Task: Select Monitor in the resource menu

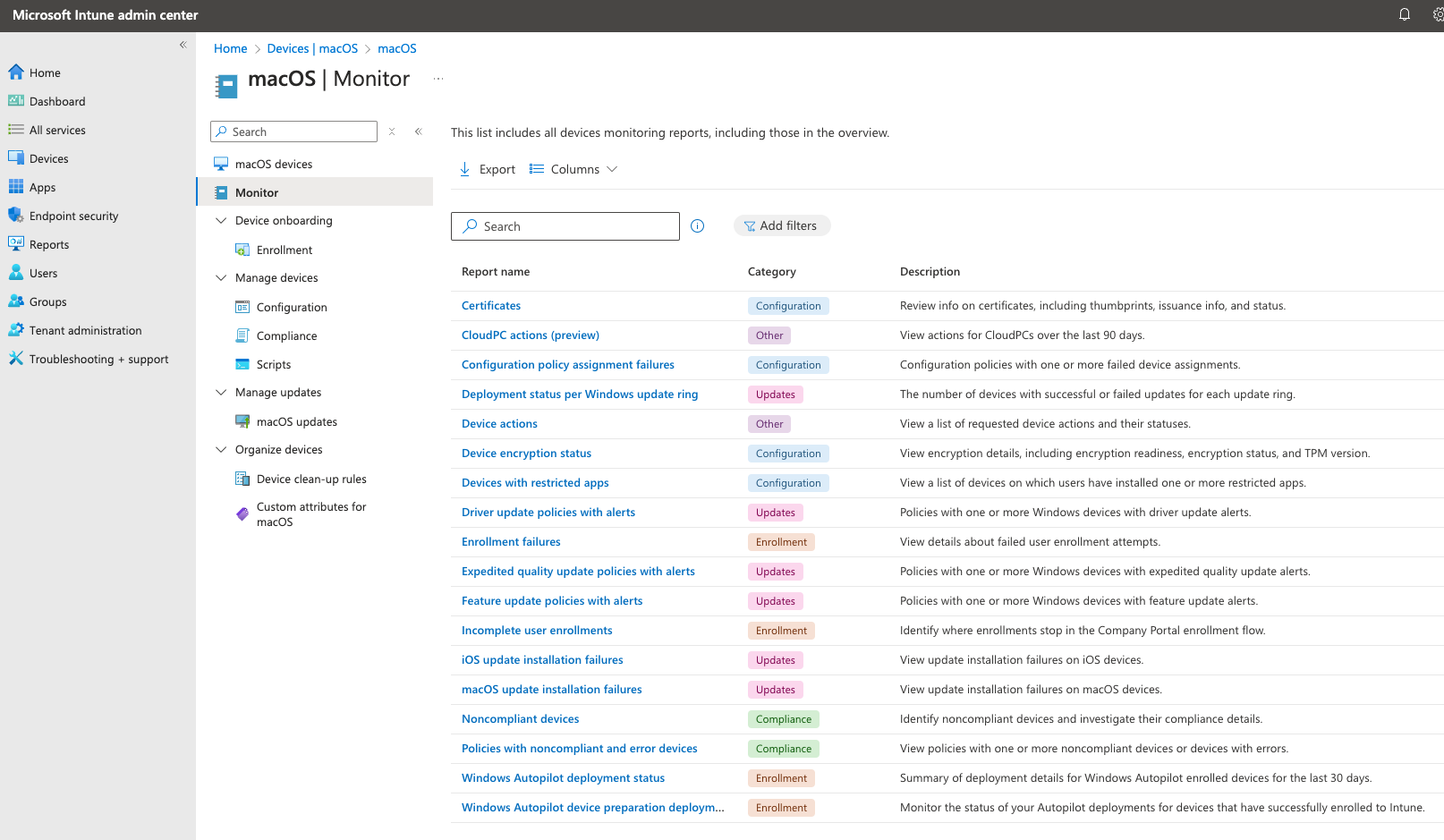Action: pyautogui.click(x=315, y=192)
